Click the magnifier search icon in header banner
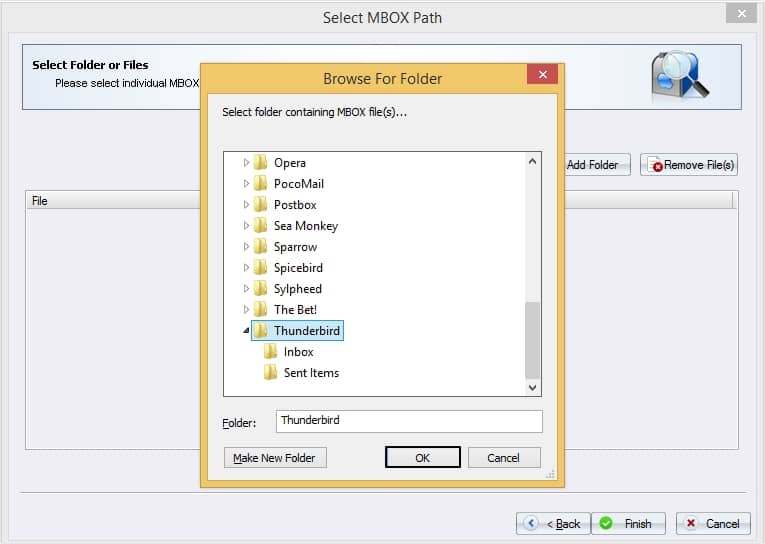Viewport: 765px width, 544px height. click(x=680, y=76)
